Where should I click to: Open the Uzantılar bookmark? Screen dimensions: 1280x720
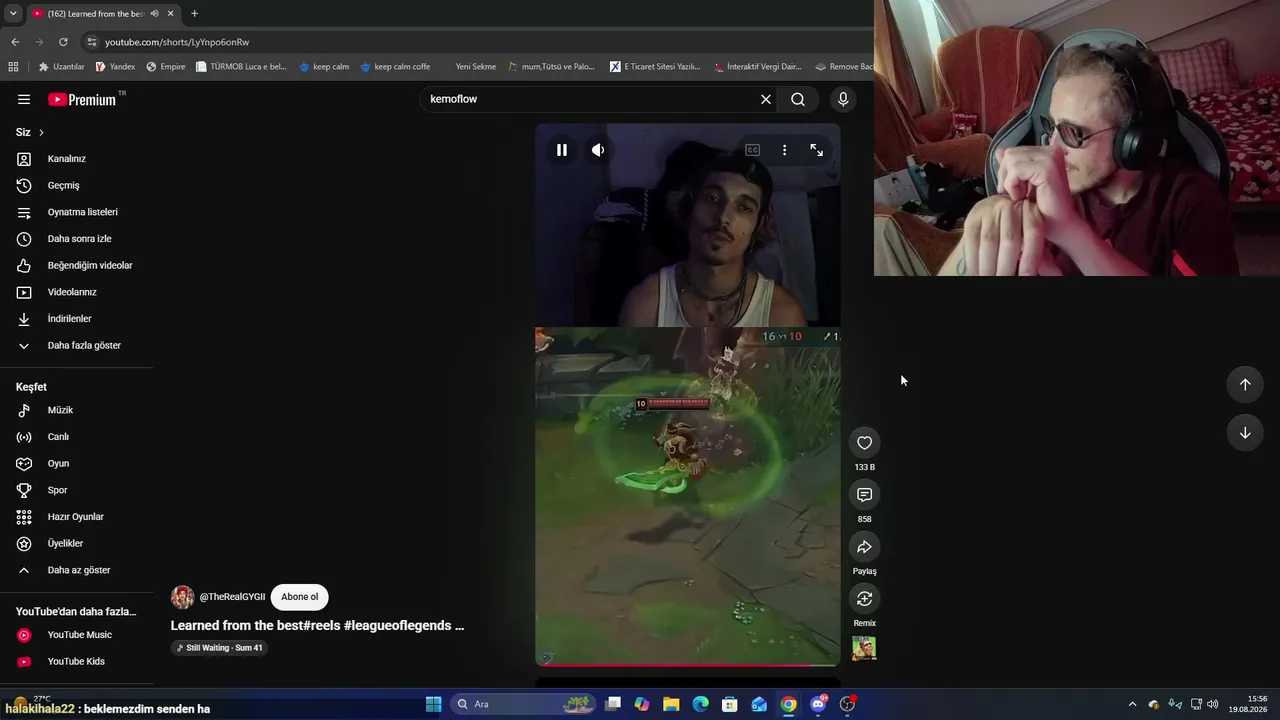coord(62,67)
